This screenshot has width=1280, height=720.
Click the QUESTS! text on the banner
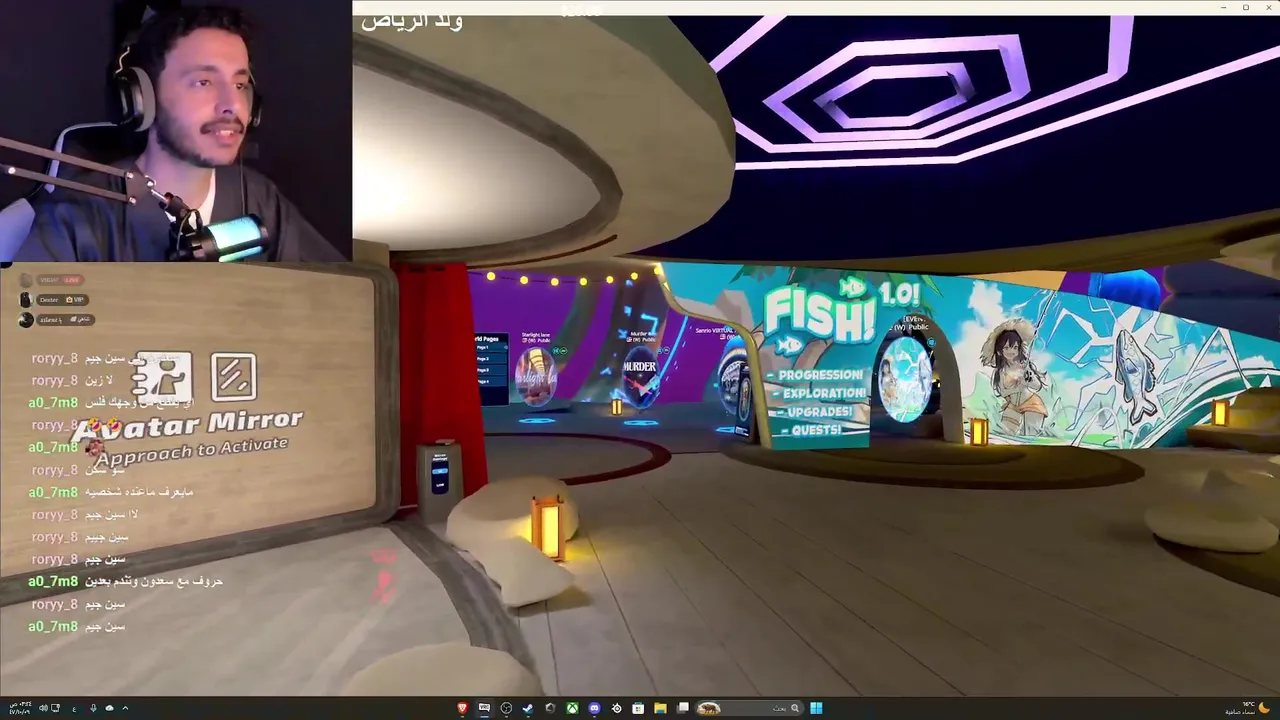point(815,430)
